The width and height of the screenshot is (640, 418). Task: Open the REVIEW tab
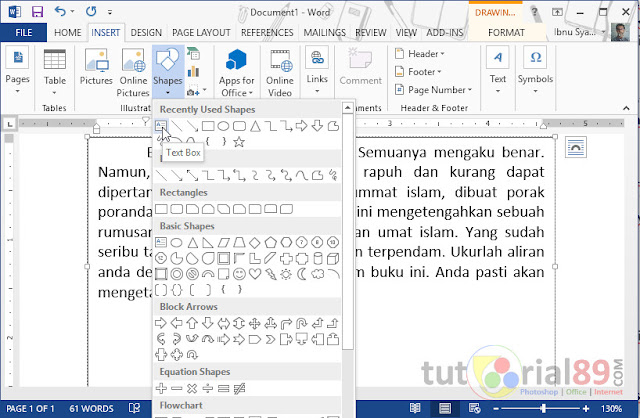coord(371,33)
